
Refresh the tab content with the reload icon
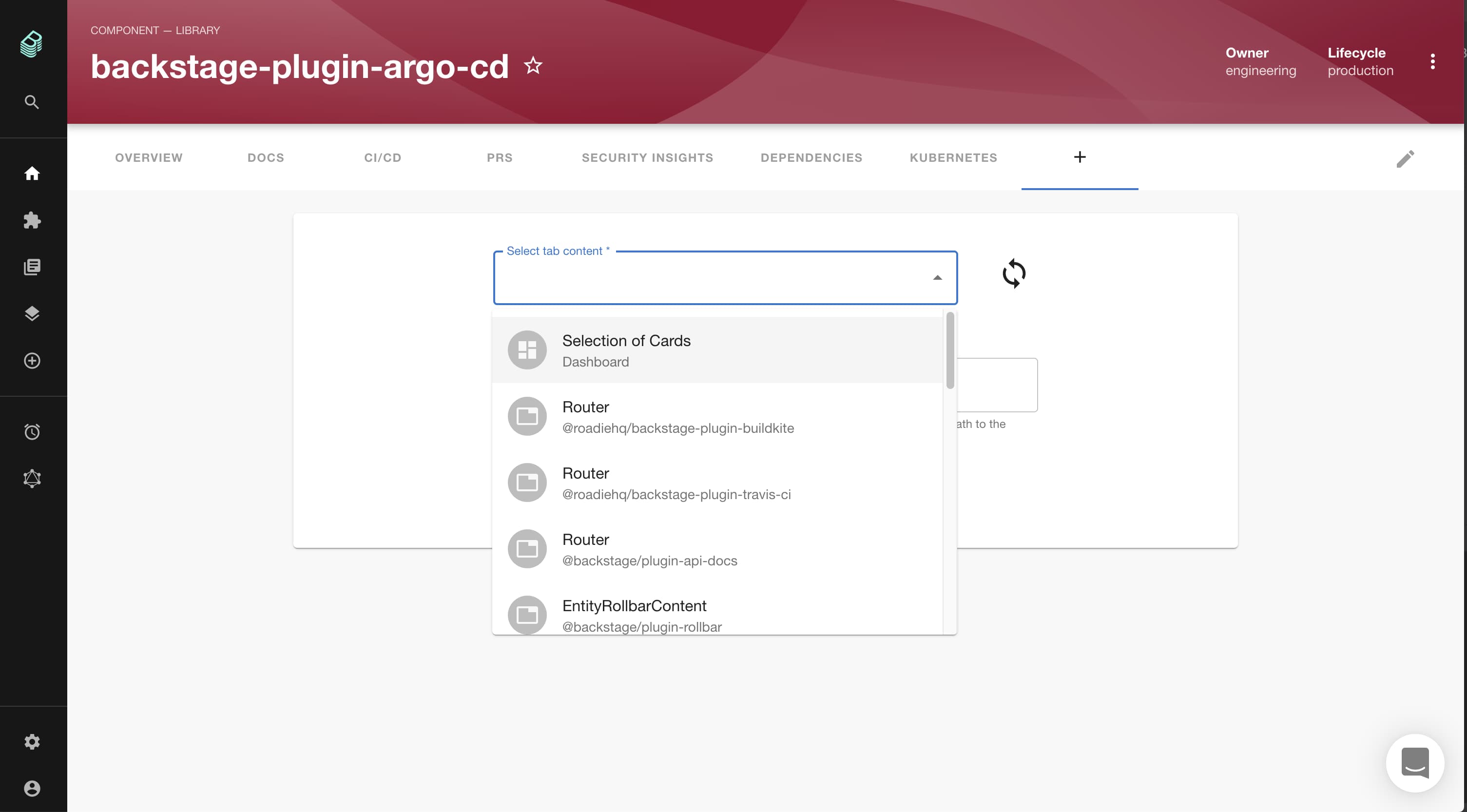(x=1014, y=274)
